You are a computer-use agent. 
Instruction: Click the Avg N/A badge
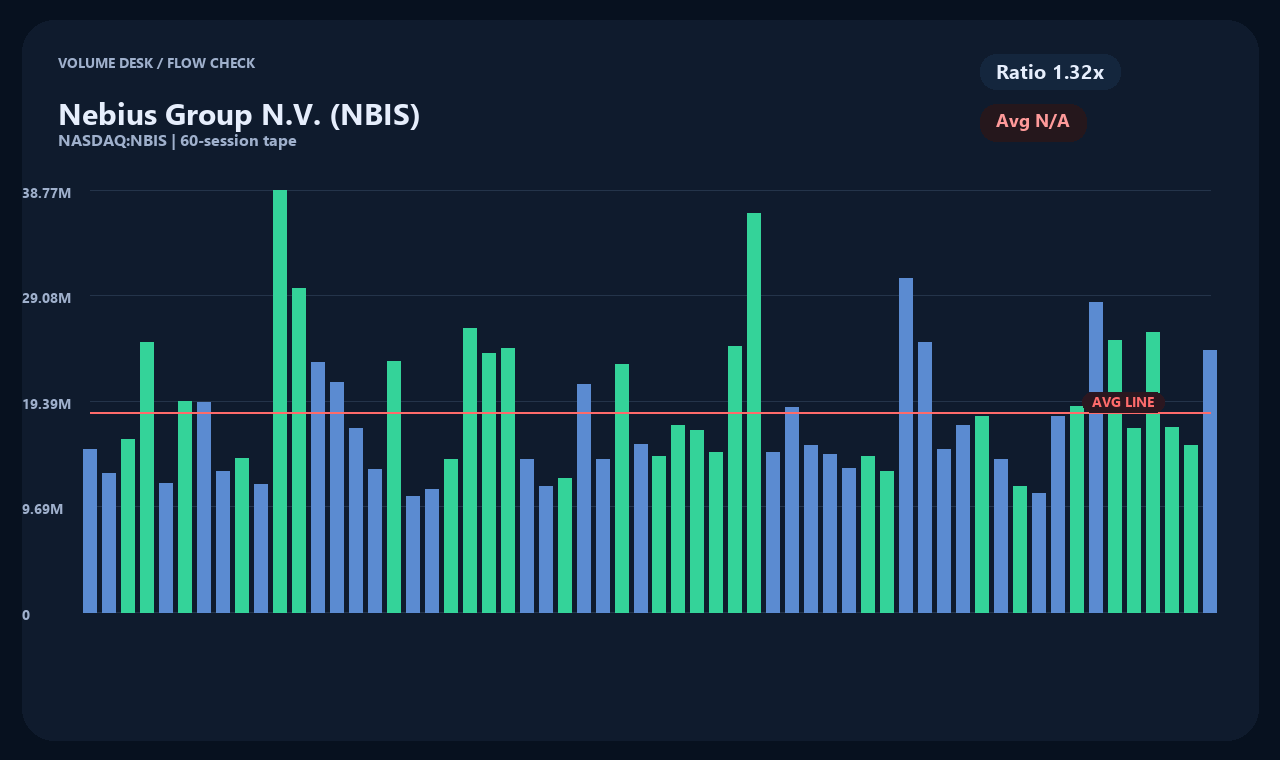coord(1033,122)
